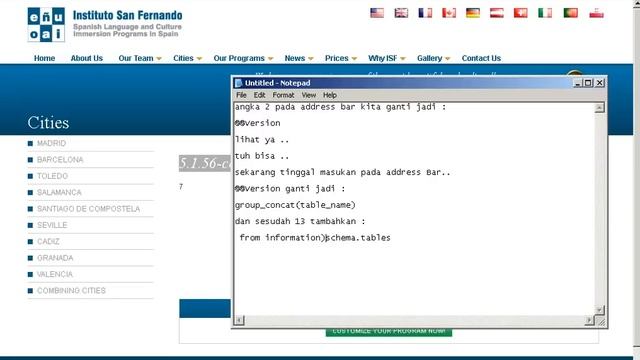Maximize the Notepad window
The height and width of the screenshot is (360, 640).
pos(588,83)
